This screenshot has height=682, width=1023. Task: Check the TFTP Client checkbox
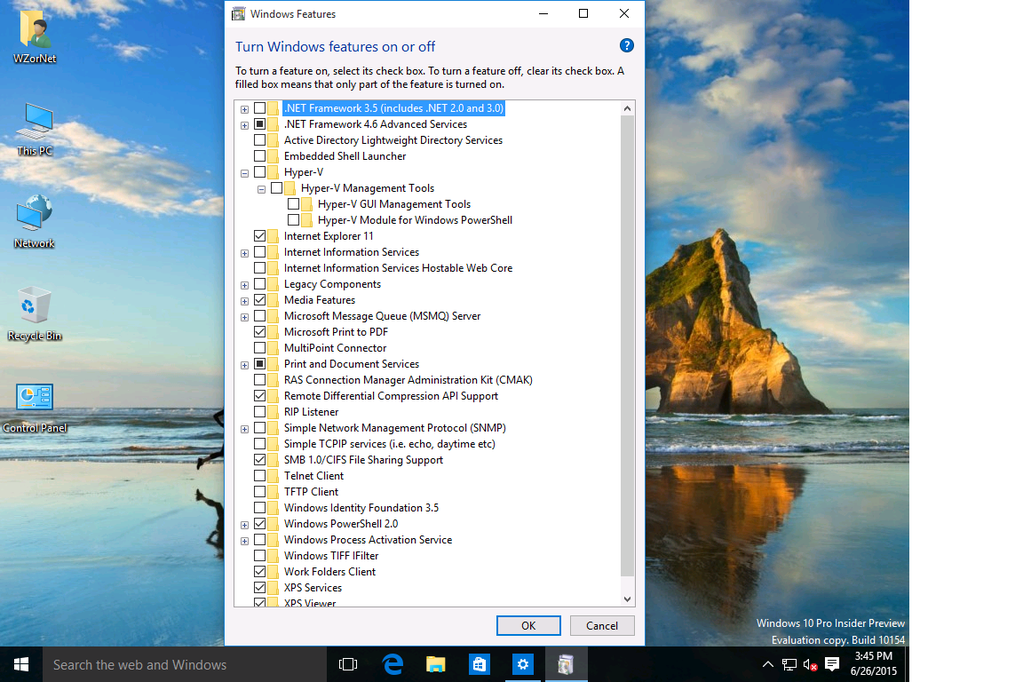(260, 492)
